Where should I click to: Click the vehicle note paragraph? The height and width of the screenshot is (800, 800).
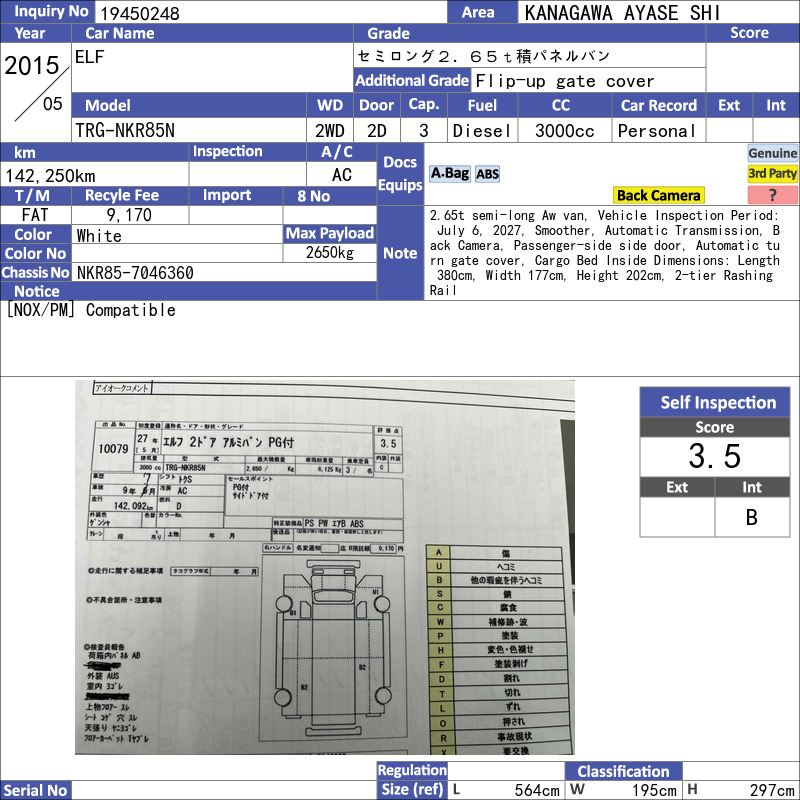tap(605, 253)
